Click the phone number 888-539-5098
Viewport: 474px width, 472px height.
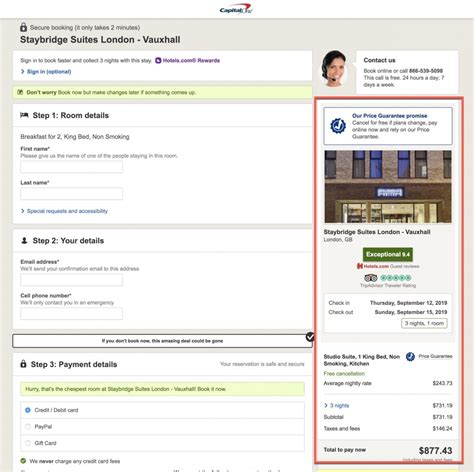(x=426, y=71)
